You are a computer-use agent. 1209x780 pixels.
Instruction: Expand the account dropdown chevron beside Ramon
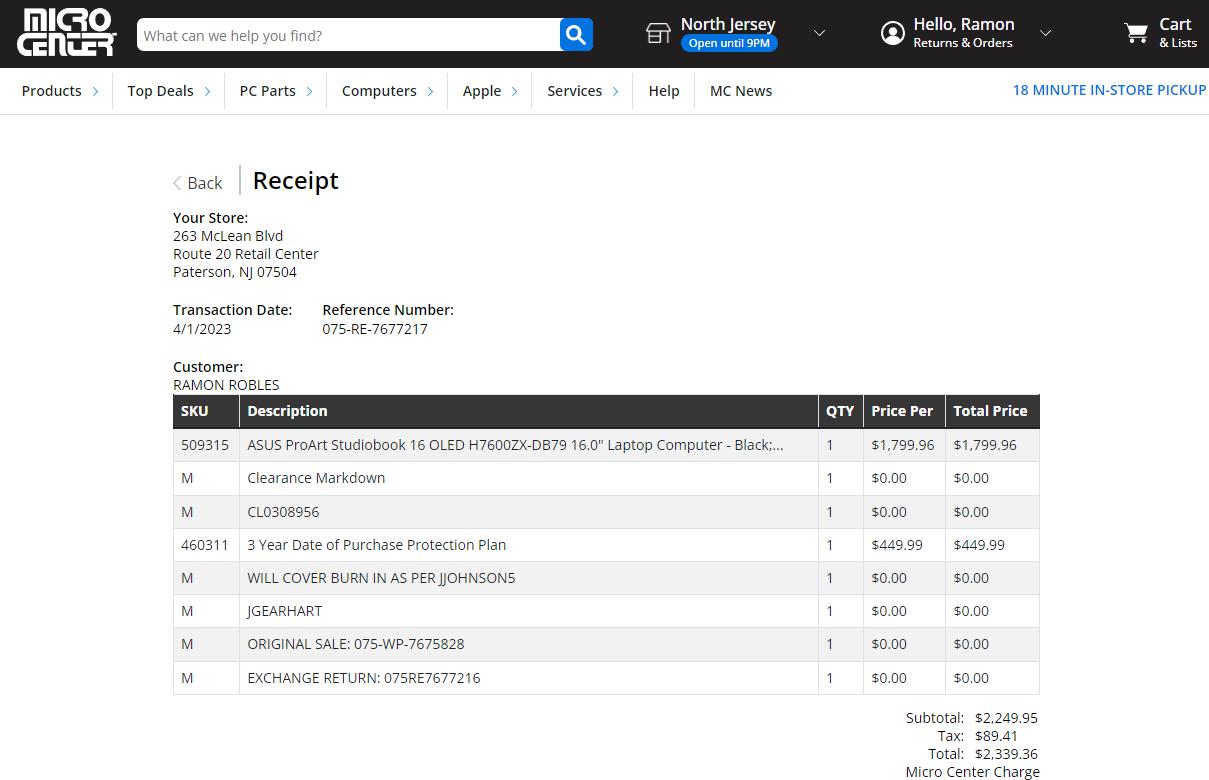[1045, 33]
